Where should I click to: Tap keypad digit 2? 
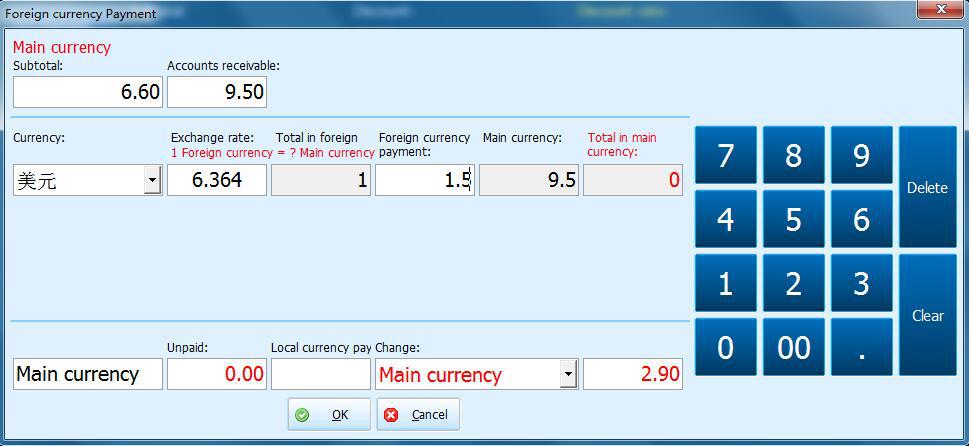coord(793,283)
